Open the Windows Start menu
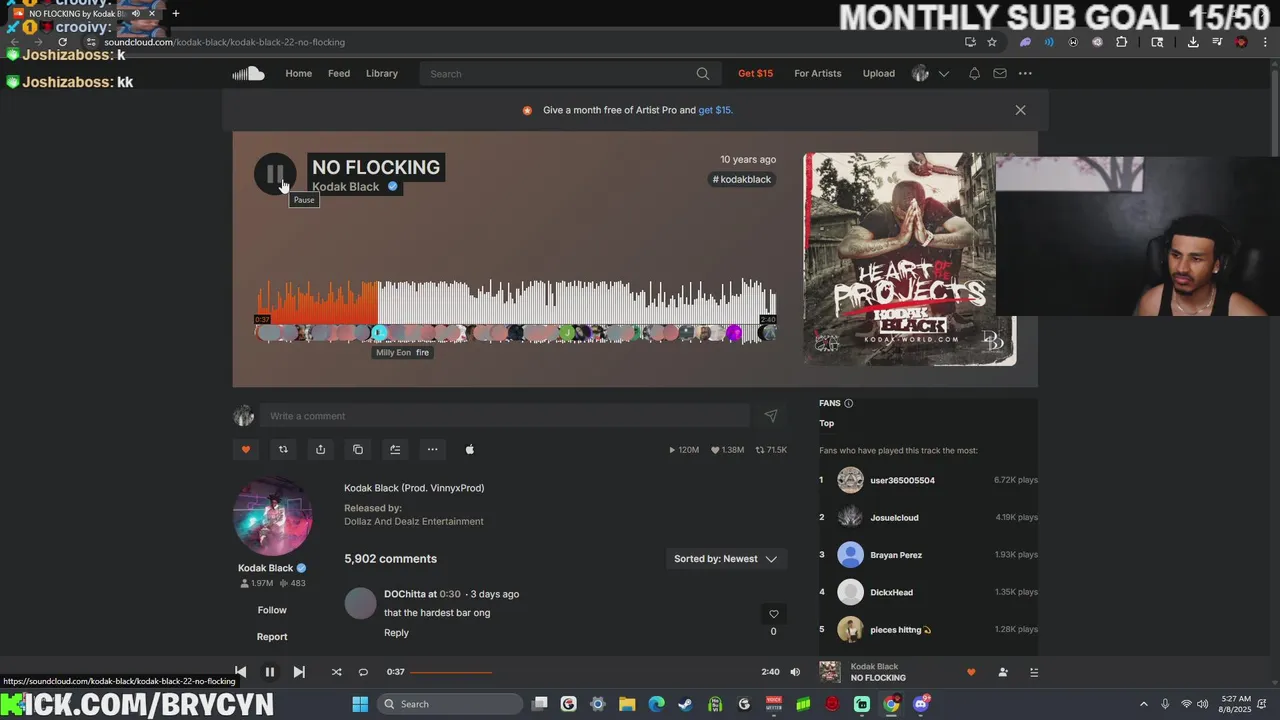Screen dimensions: 1280x720 point(360,704)
